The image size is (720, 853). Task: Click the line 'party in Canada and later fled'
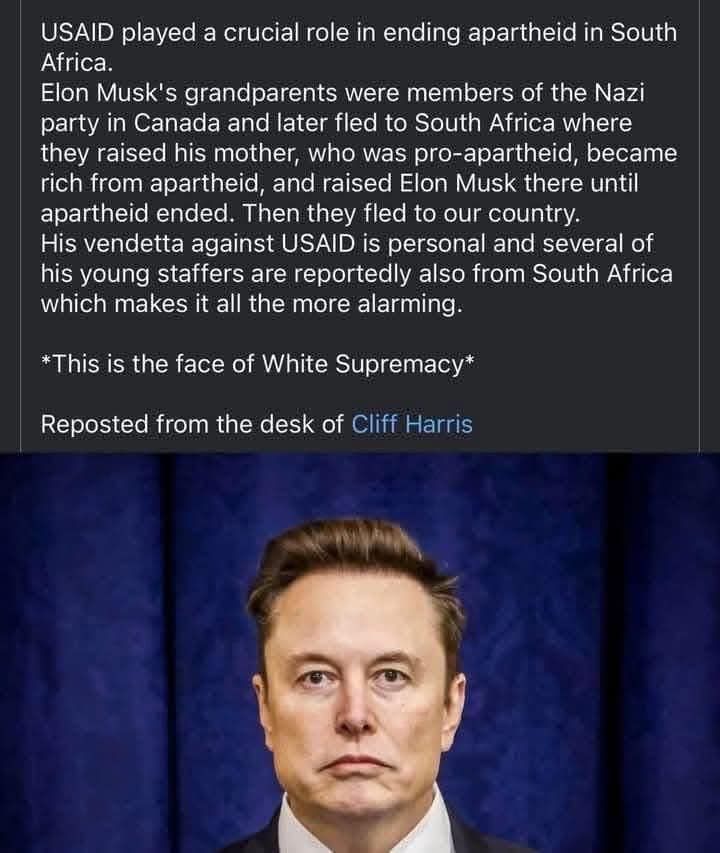pyautogui.click(x=336, y=122)
